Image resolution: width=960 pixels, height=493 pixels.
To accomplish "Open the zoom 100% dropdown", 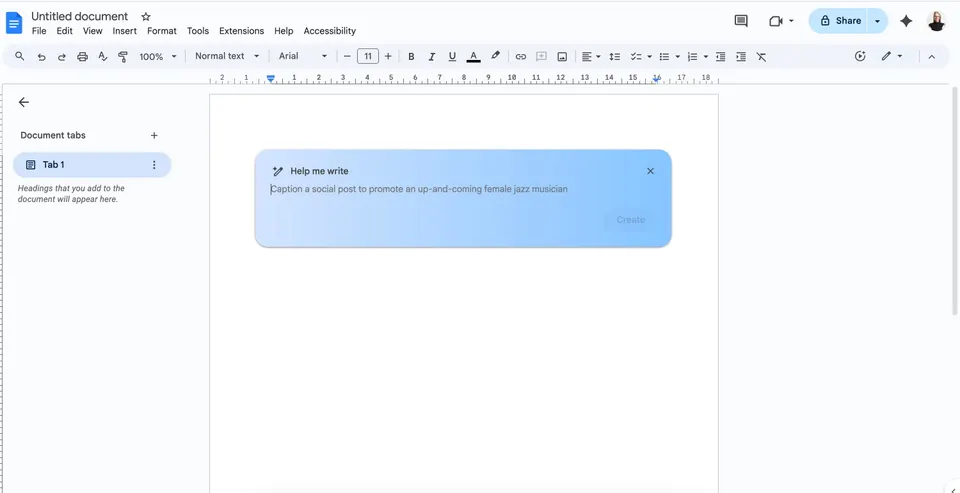I will pos(158,56).
